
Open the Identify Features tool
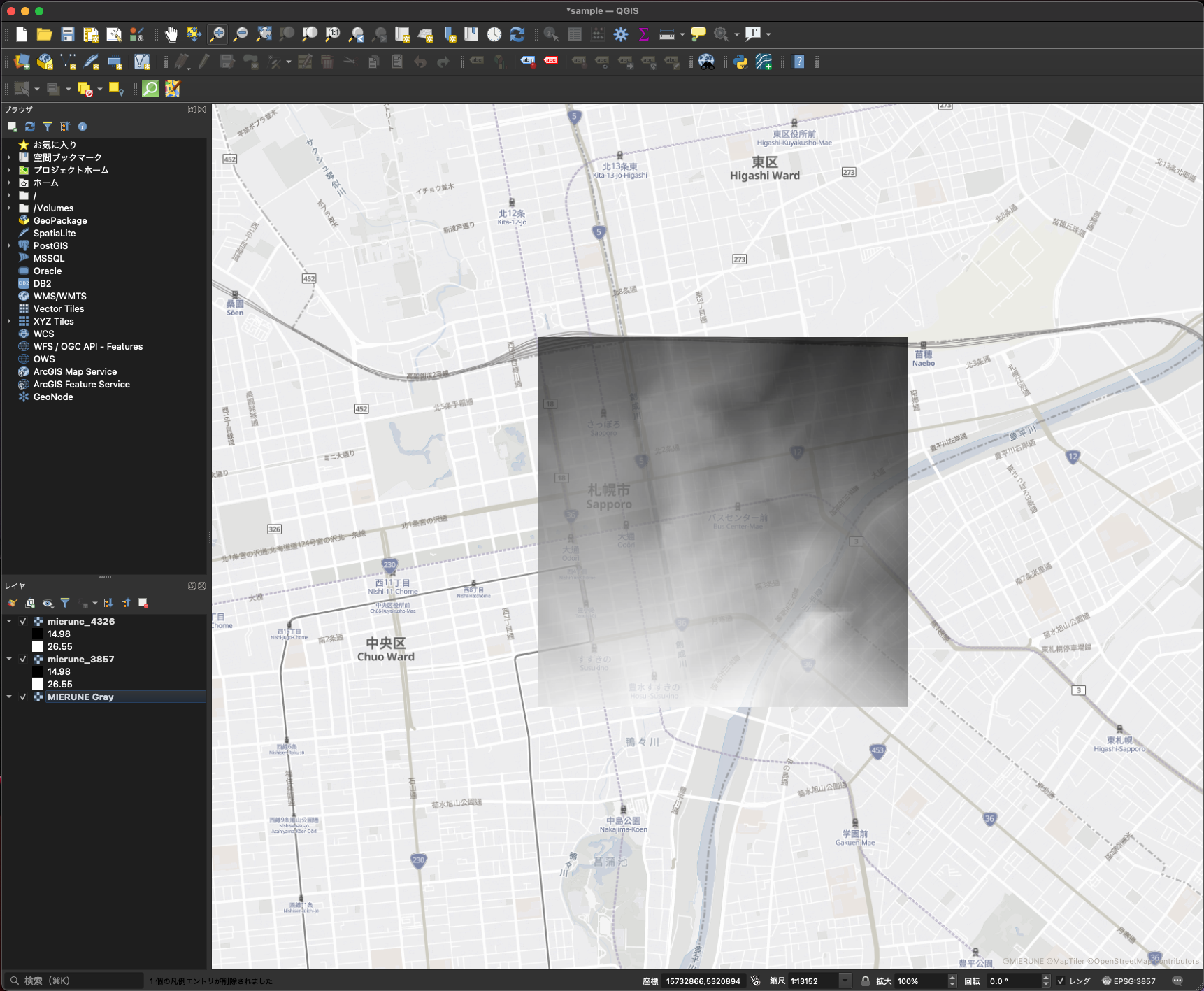click(x=550, y=34)
